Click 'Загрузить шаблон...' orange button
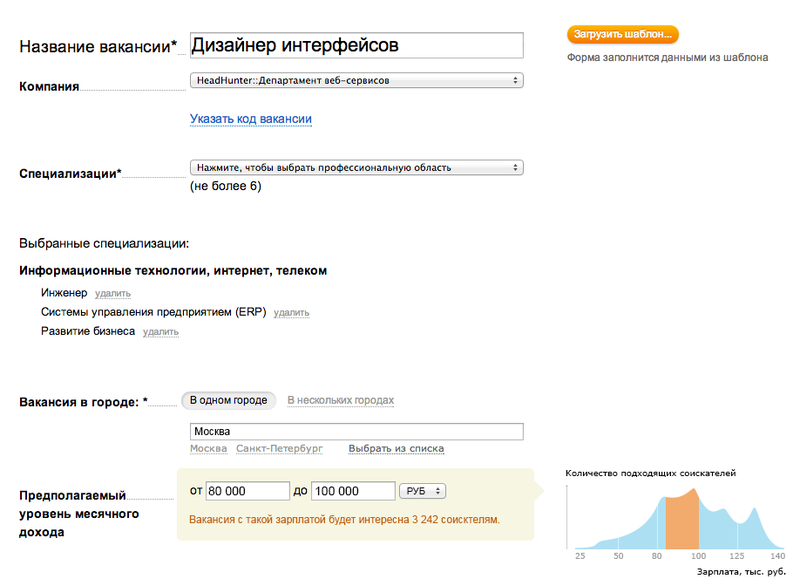This screenshot has width=800, height=579. tap(622, 34)
